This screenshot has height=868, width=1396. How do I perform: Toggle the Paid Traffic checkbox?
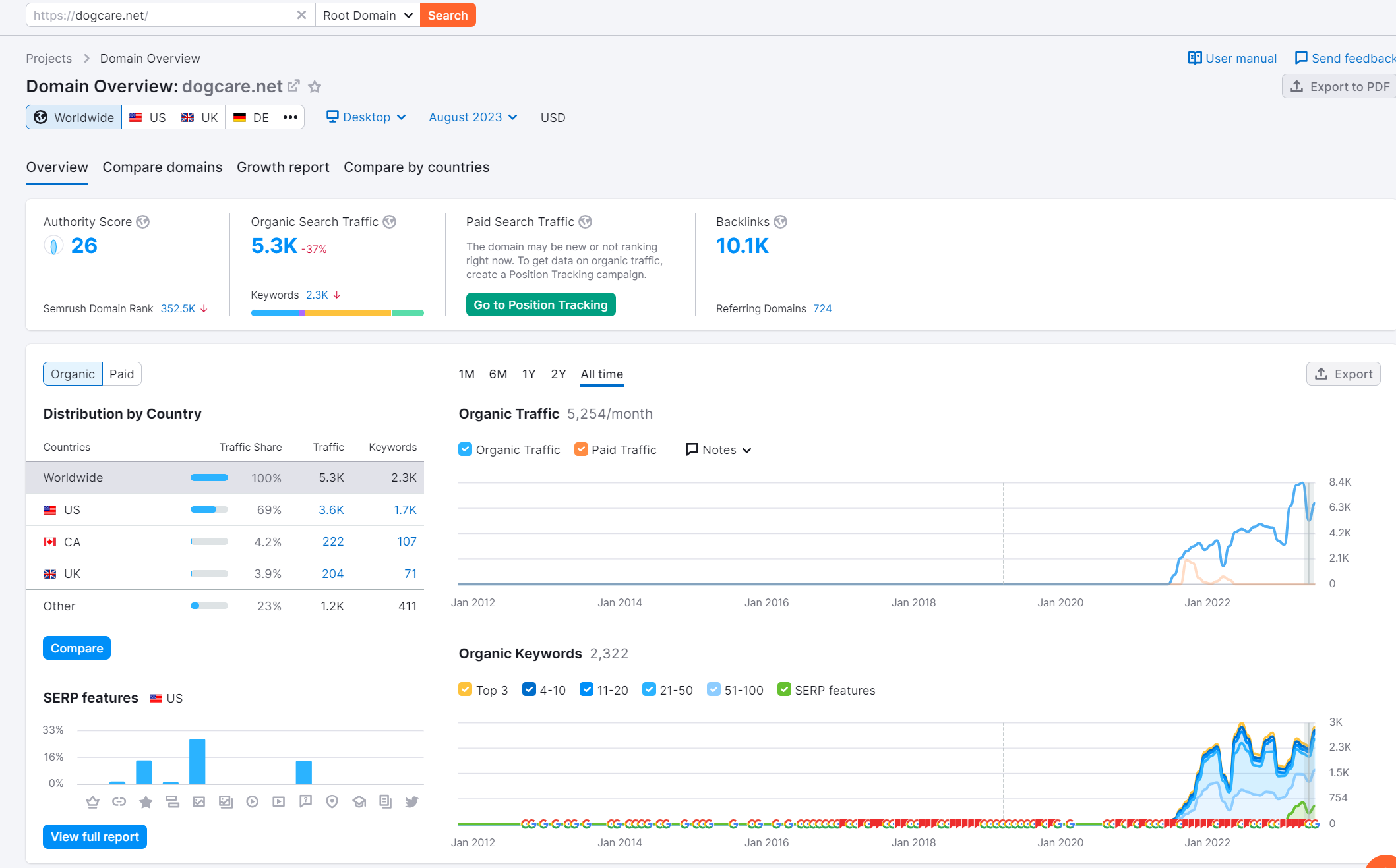click(x=581, y=449)
